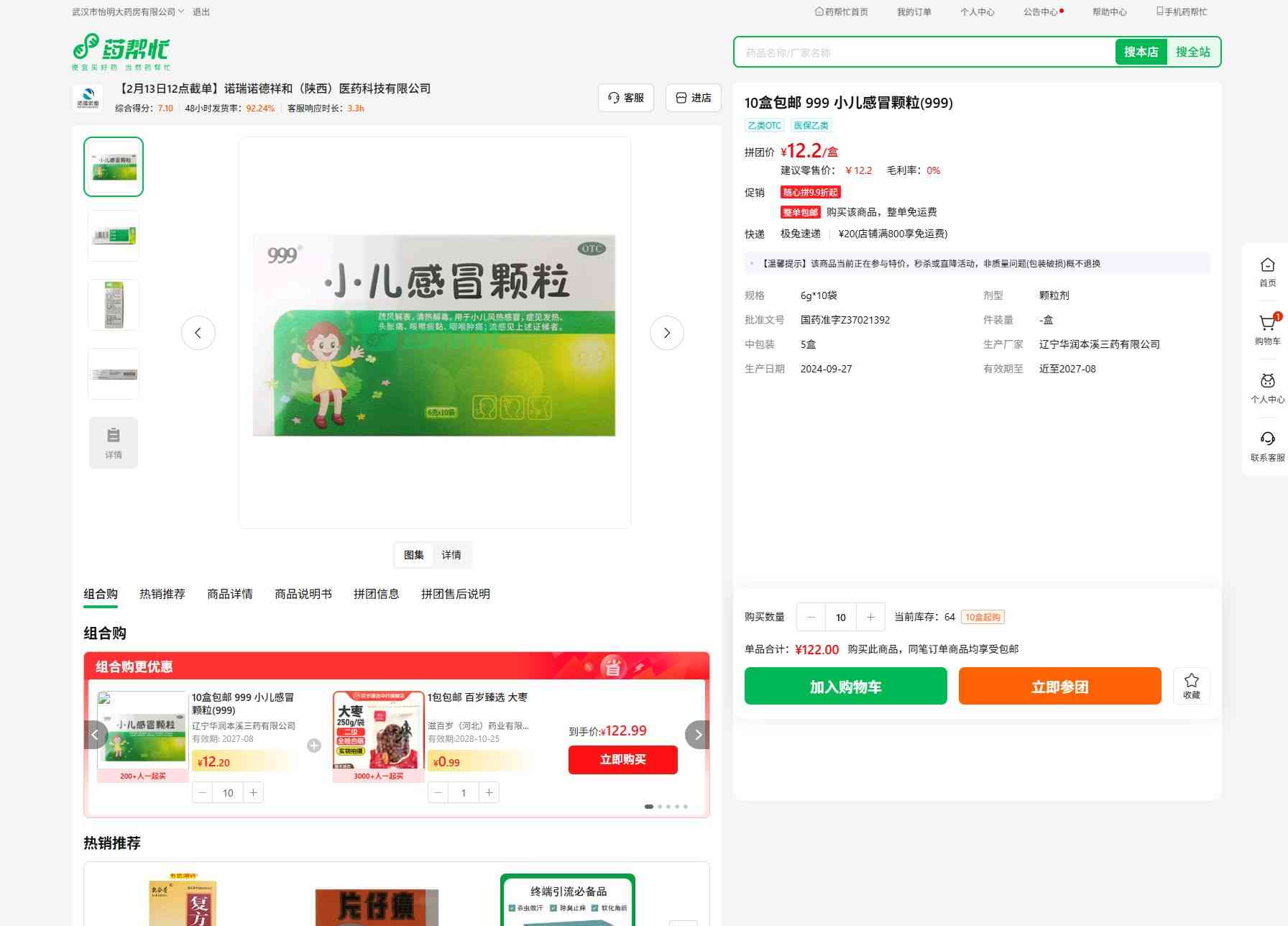1288x926 pixels.
Task: Advance combo deals carousel to next
Action: pos(697,735)
